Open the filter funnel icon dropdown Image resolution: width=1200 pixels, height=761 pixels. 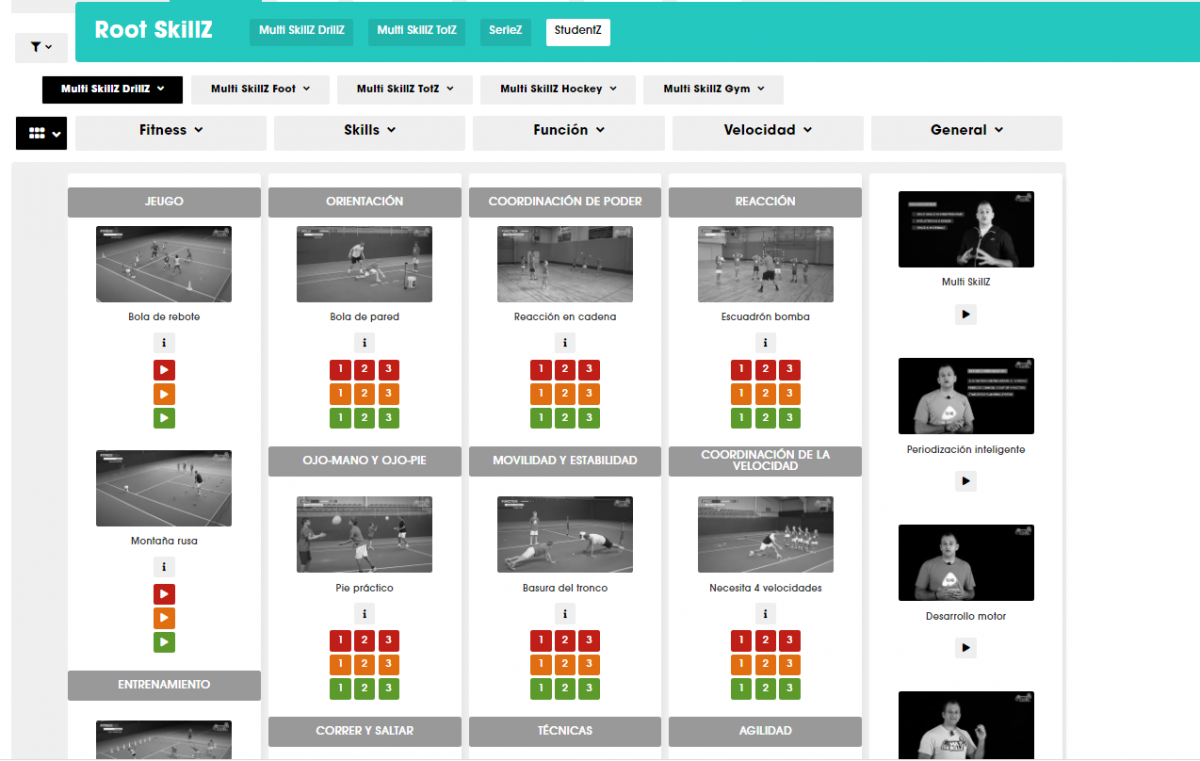(x=41, y=47)
